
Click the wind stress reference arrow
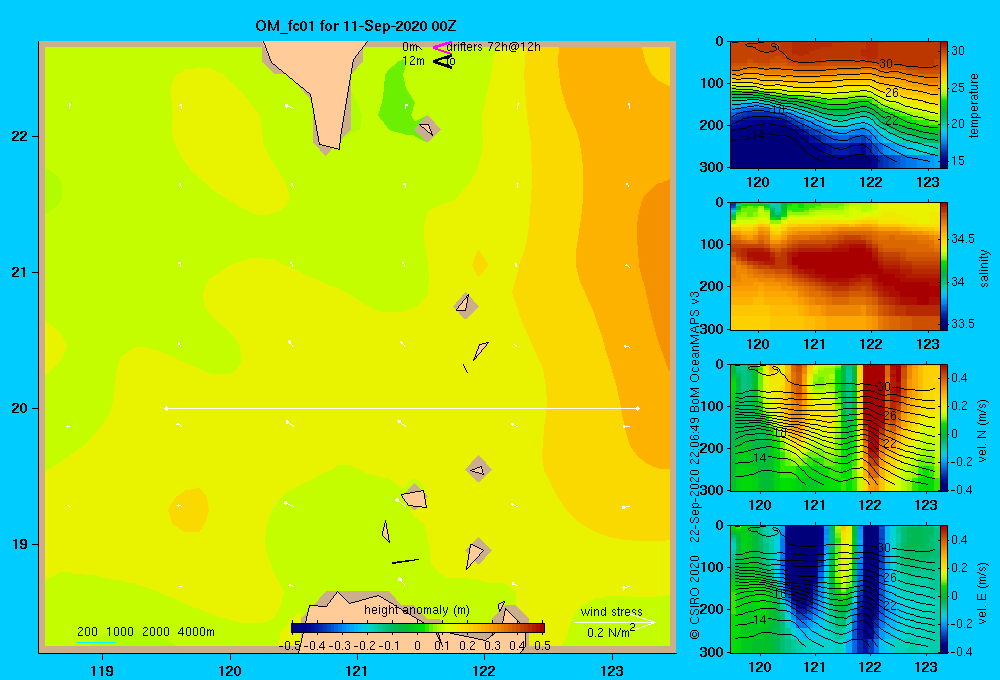[614, 622]
